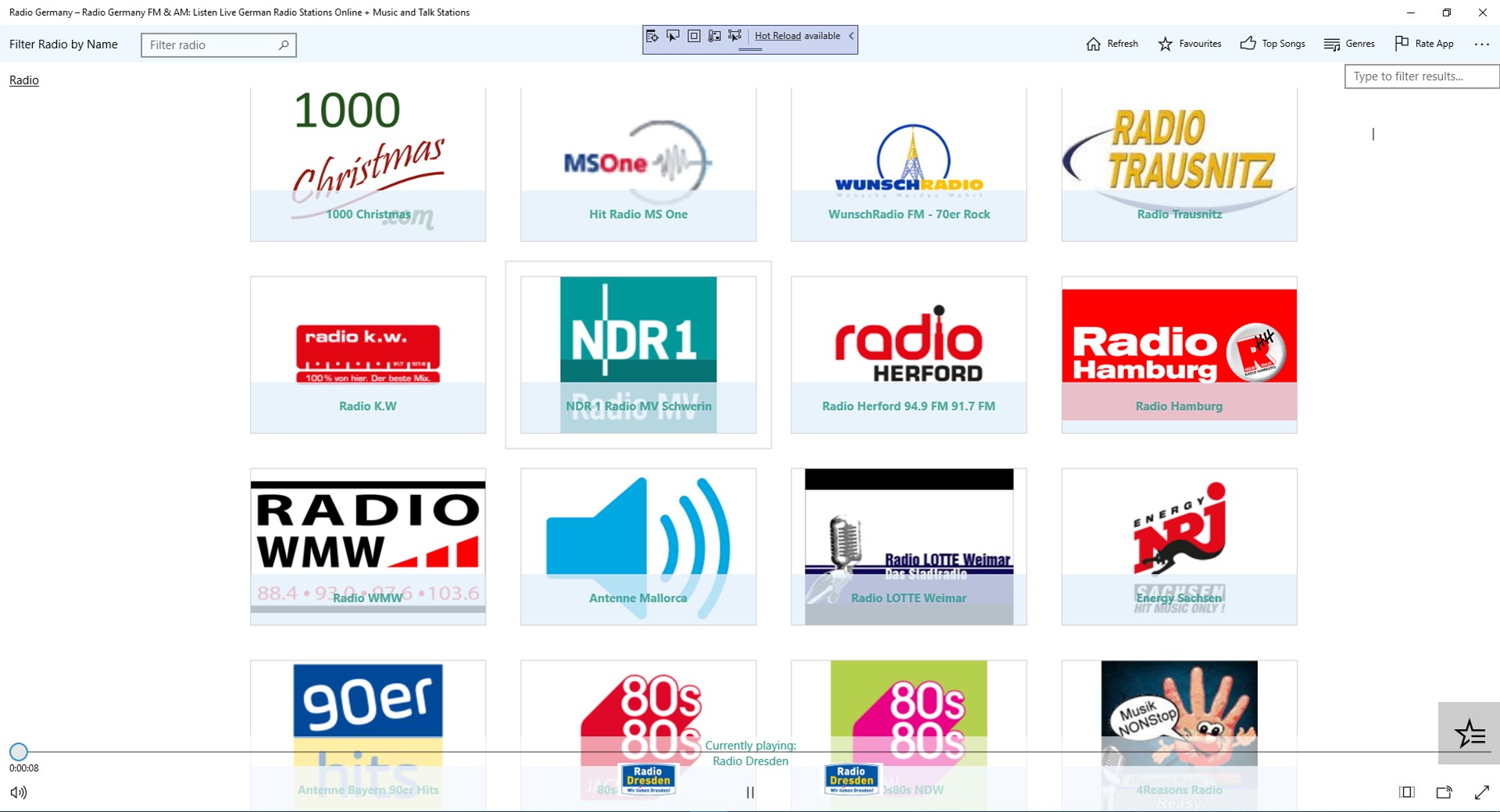Collapse the debug toolbar with the chevron
The height and width of the screenshot is (812, 1500).
[851, 36]
